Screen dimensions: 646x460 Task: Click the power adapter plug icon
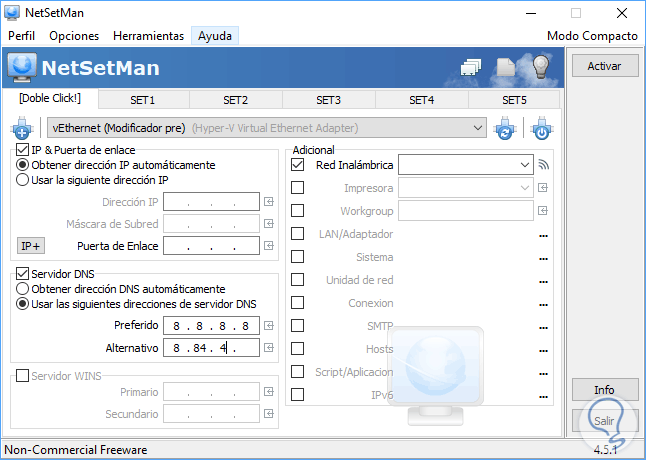pyautogui.click(x=542, y=128)
